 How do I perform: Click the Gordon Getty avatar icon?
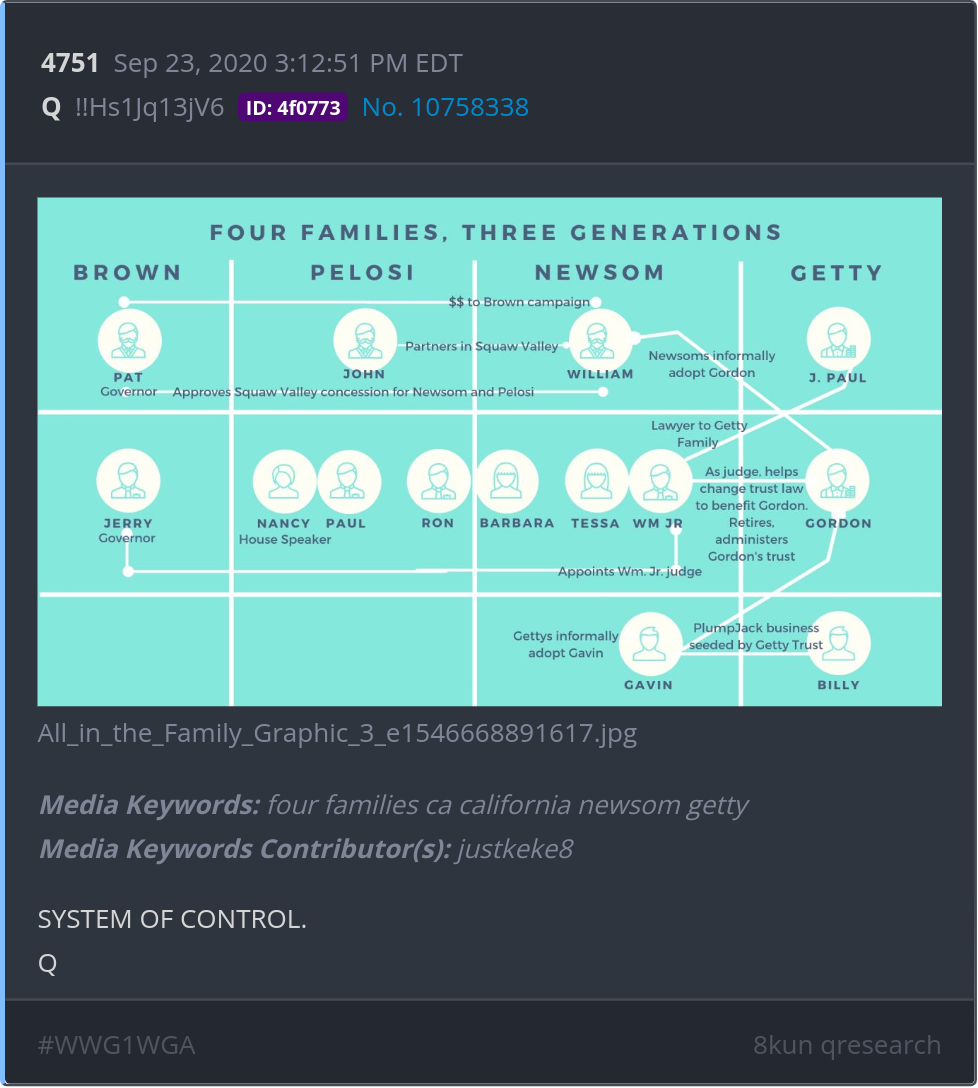[x=837, y=481]
